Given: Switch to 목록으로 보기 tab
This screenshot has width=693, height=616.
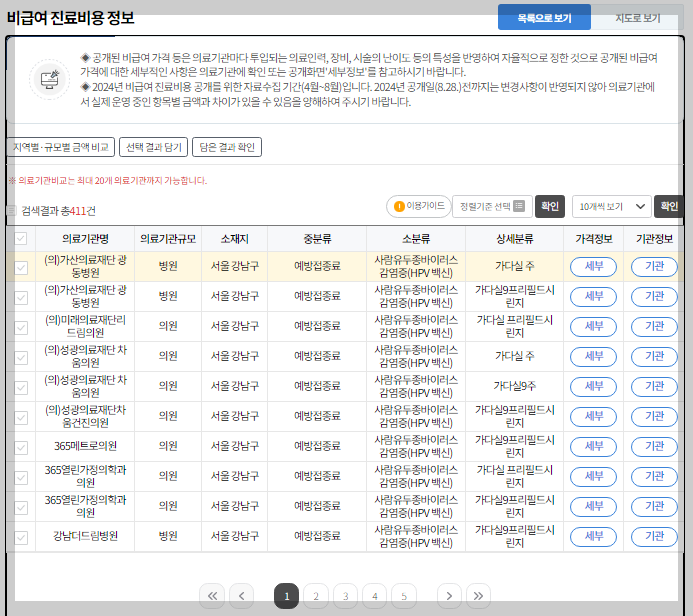Looking at the screenshot, I should [x=544, y=18].
